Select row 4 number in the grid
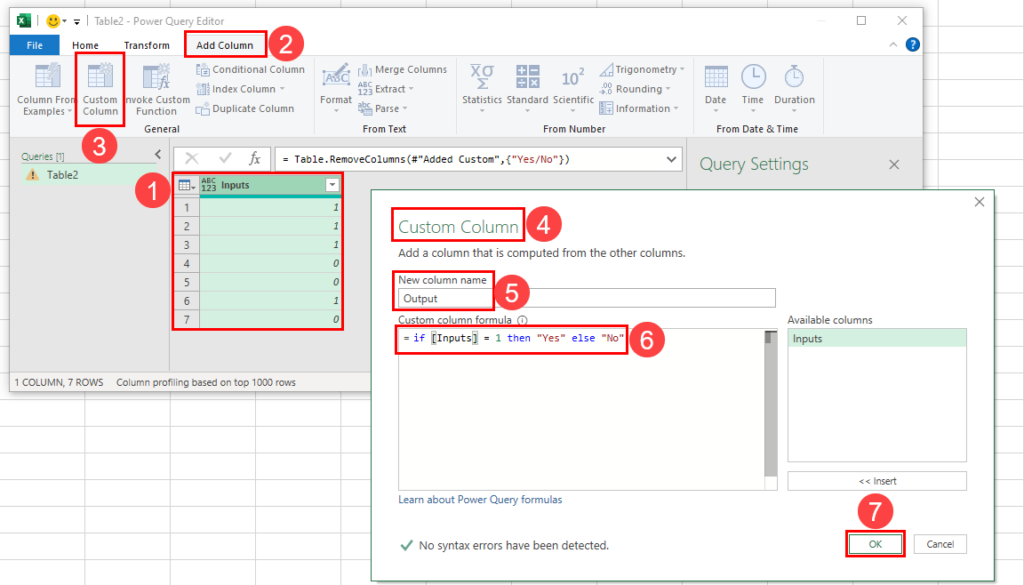 [187, 264]
